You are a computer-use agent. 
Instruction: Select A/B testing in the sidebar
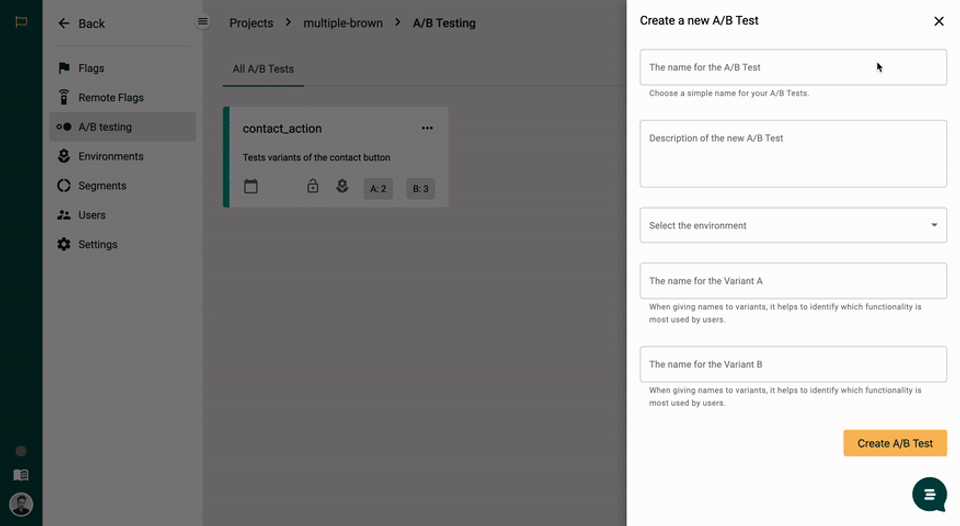(122, 127)
